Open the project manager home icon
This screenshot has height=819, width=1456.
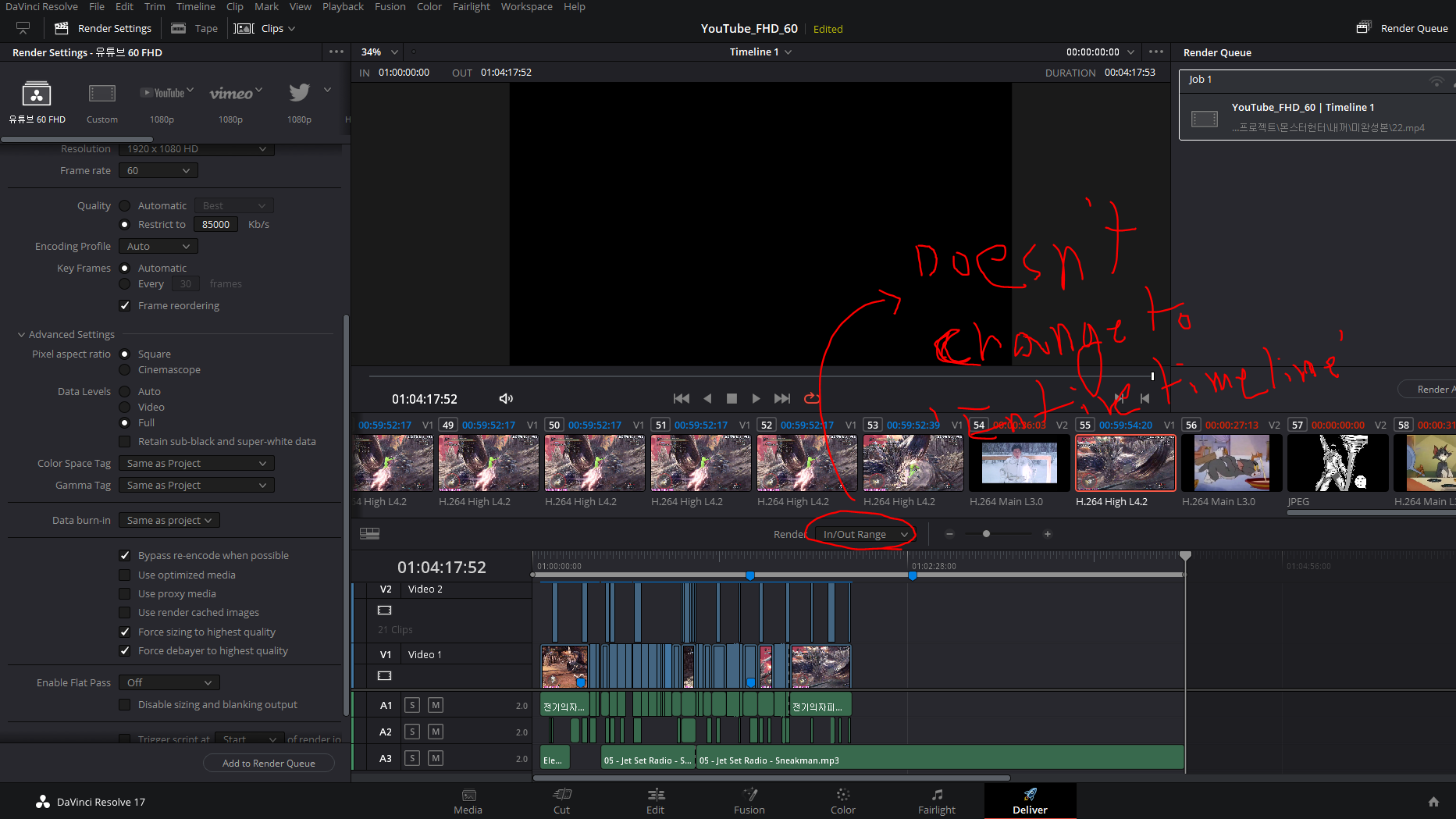(x=1433, y=801)
